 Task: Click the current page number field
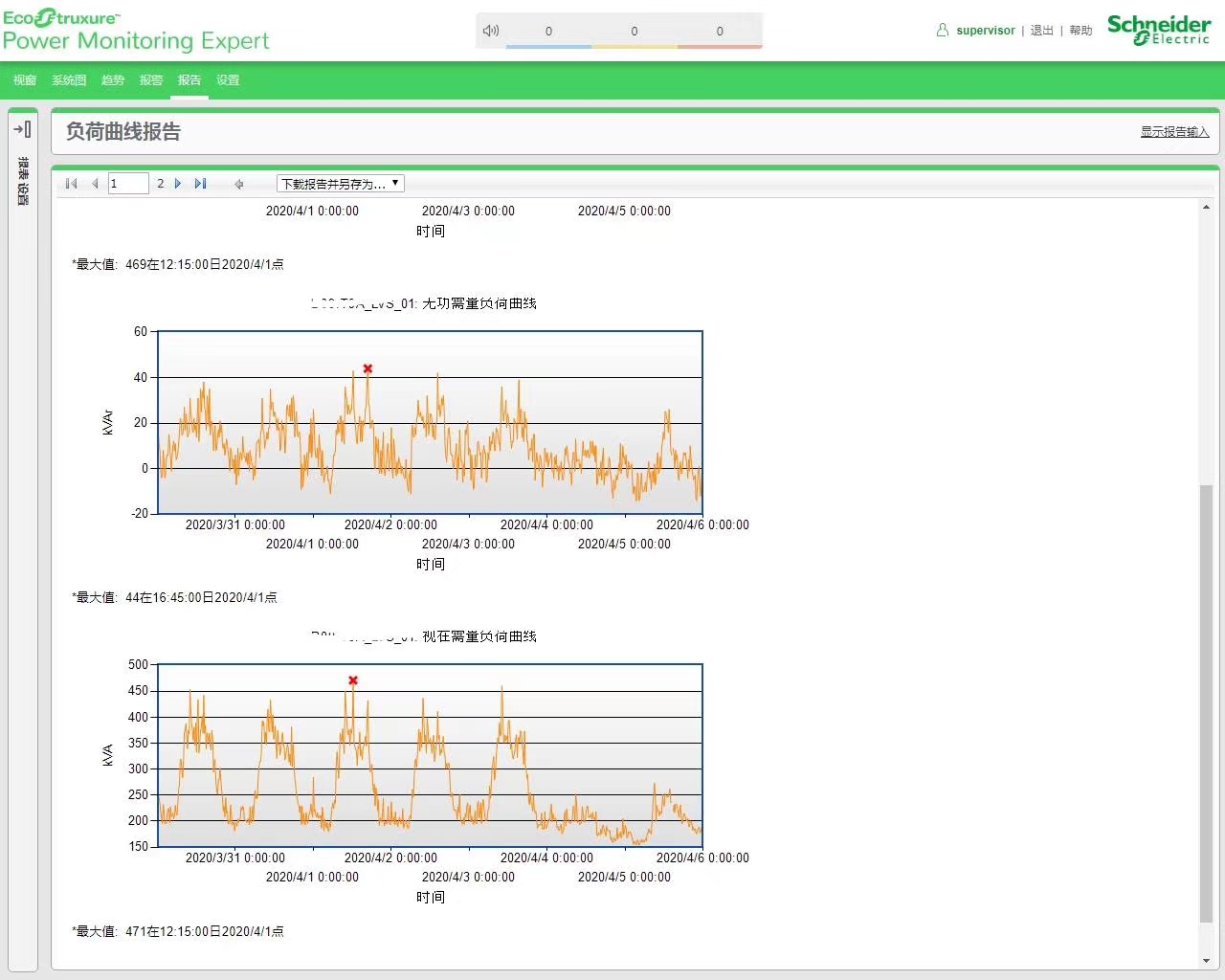pos(128,184)
